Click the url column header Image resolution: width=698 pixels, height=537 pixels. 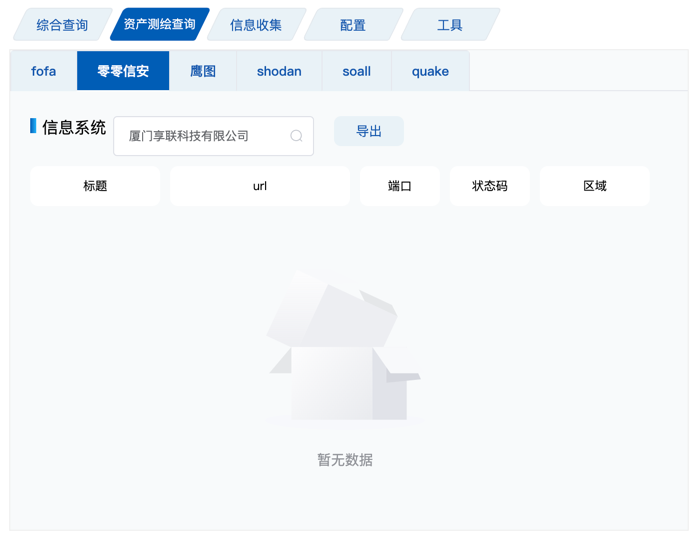coord(260,186)
